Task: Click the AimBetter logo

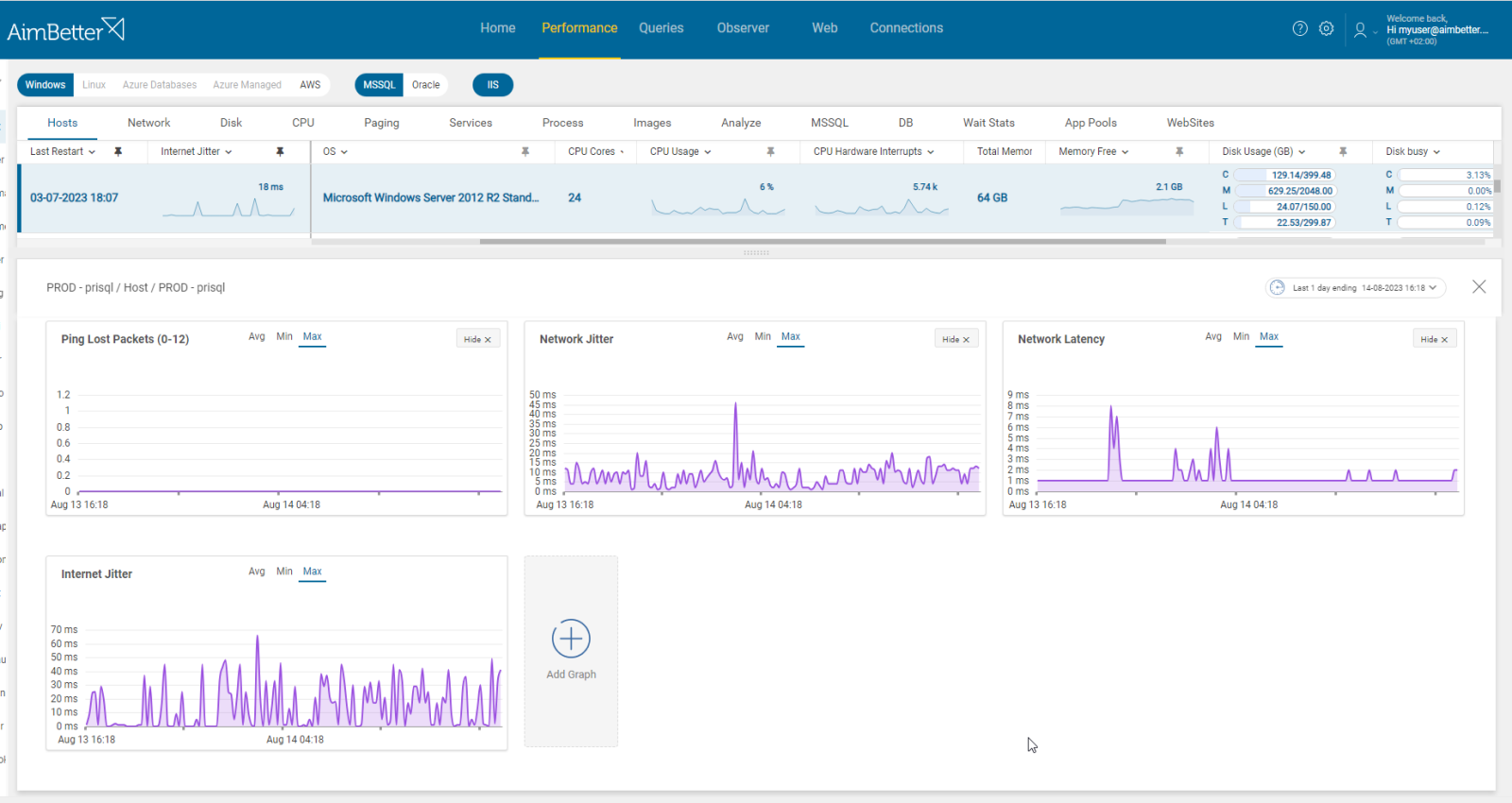Action: click(66, 30)
